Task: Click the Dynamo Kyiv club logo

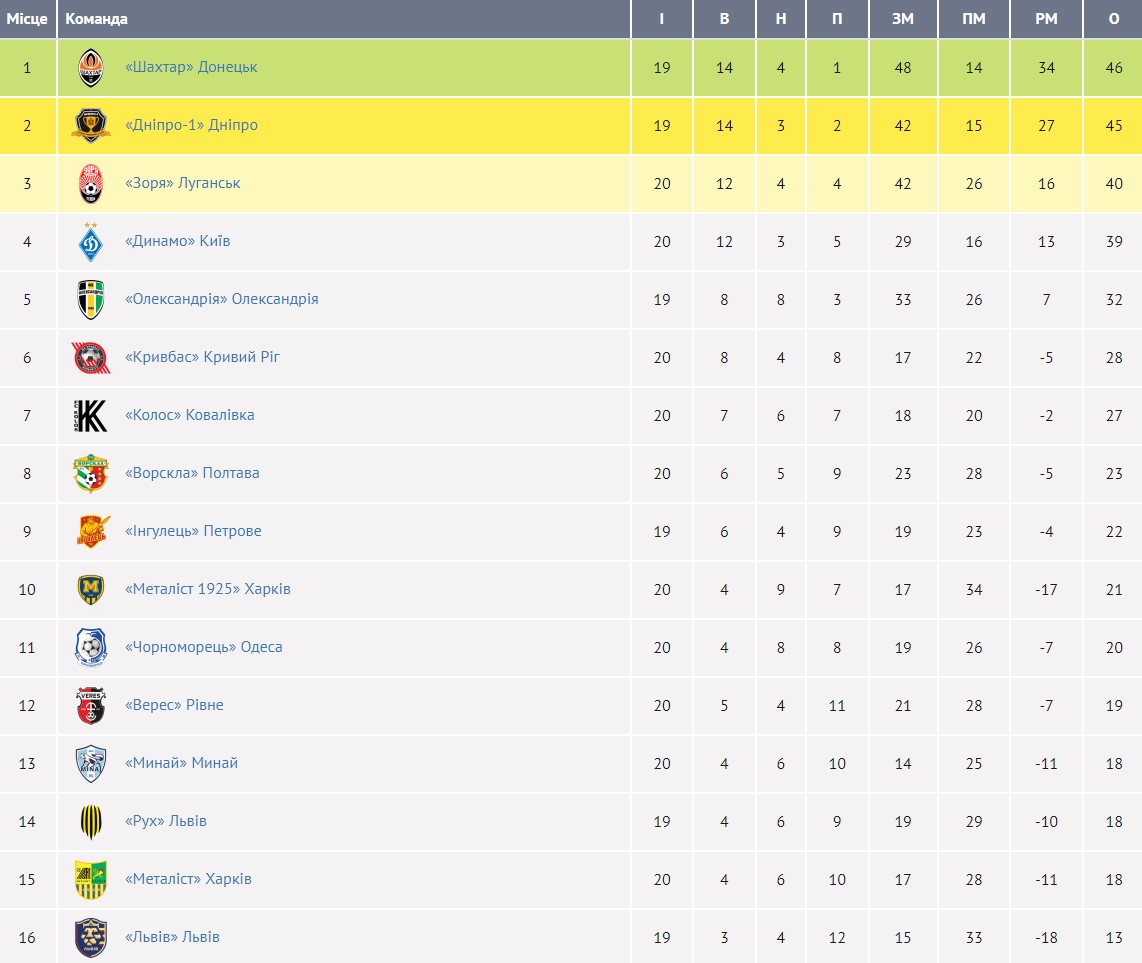Action: [91, 242]
